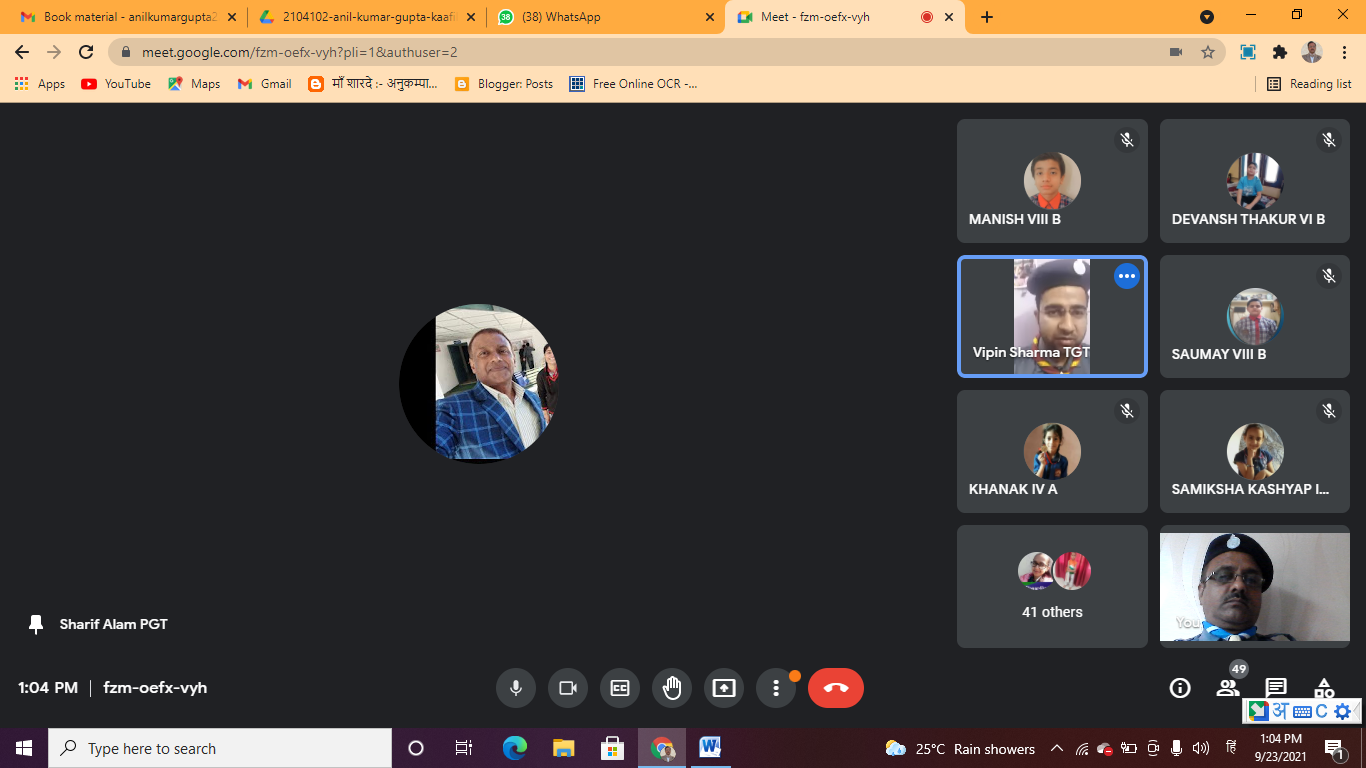The image size is (1366, 768).
Task: Select DEVANSH THAKUR VI B tile
Action: coord(1255,181)
